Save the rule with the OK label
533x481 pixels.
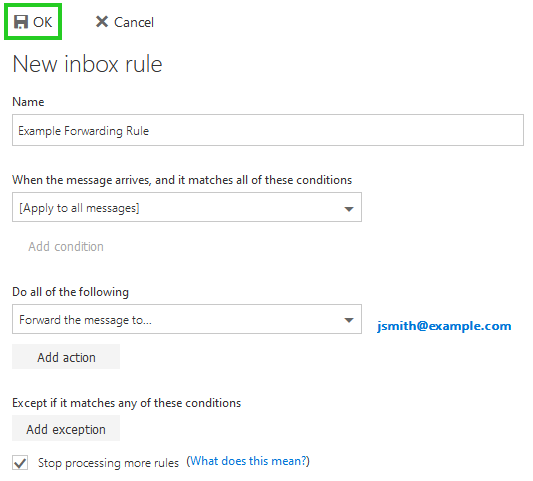42,22
